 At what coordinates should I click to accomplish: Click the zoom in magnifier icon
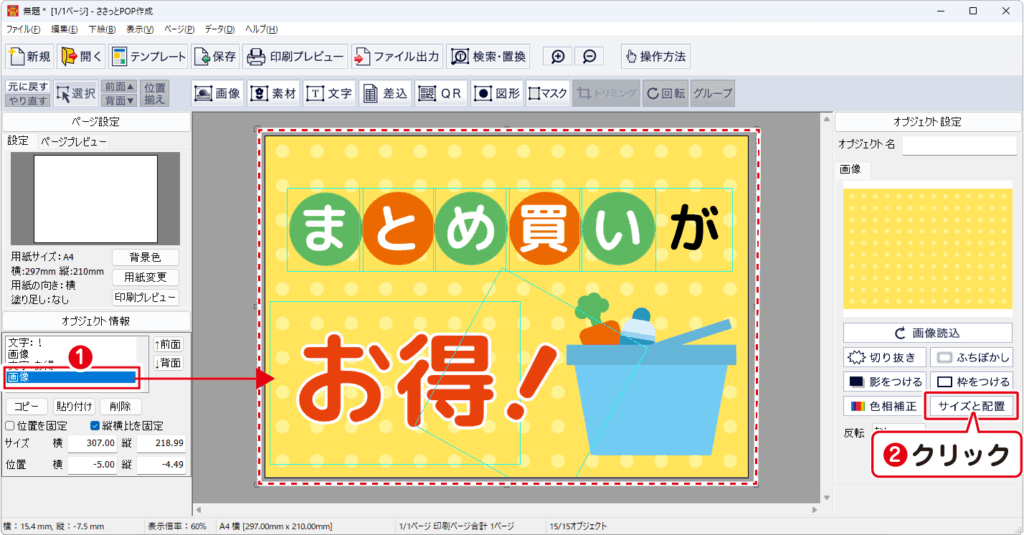[x=558, y=56]
